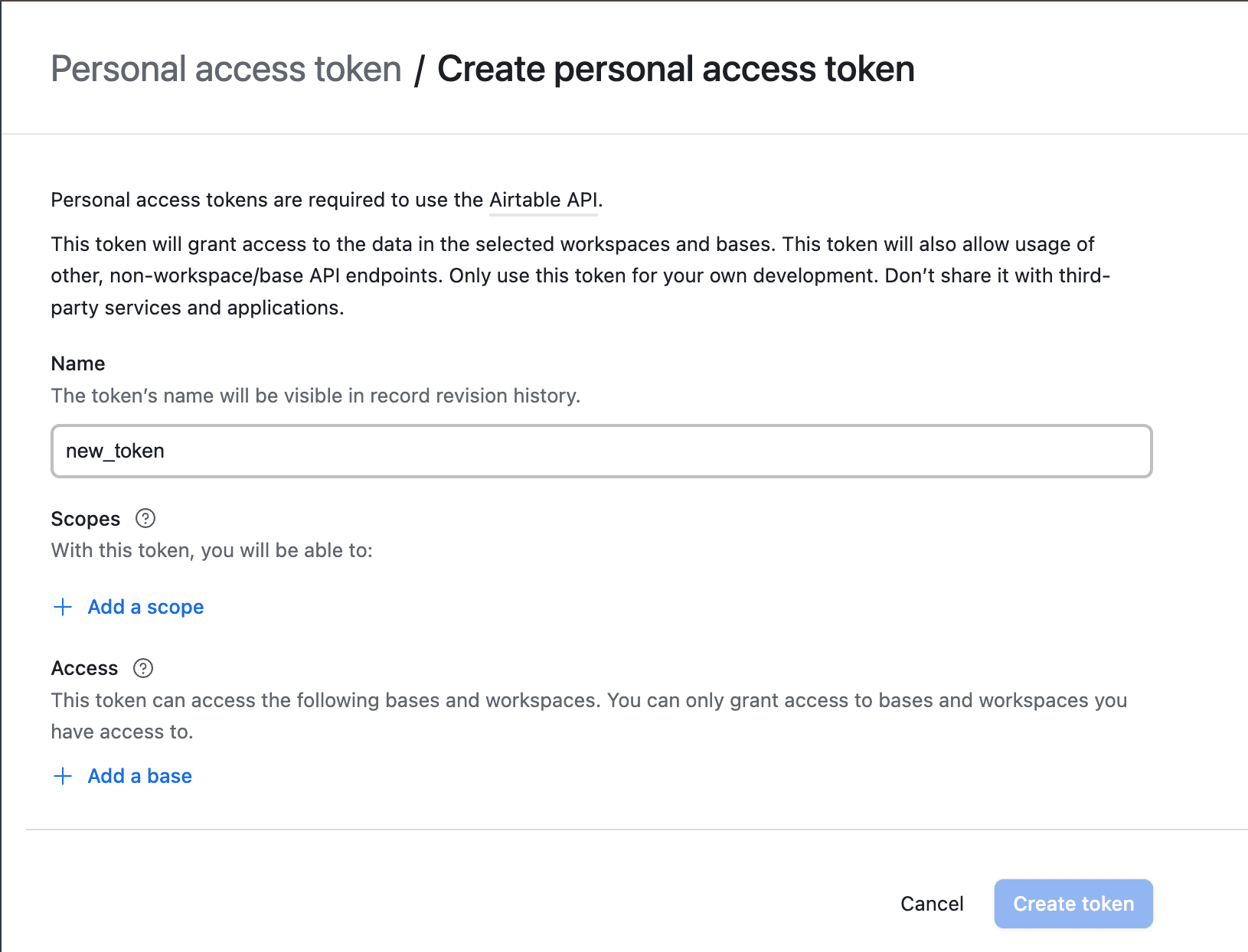The image size is (1248, 952).
Task: Click the plus icon beside Add a base
Action: [63, 776]
